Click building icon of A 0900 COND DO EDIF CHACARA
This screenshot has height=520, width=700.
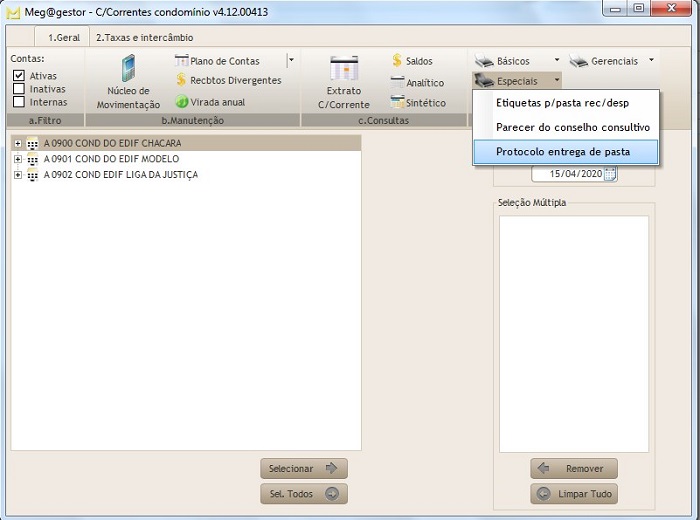coord(32,143)
